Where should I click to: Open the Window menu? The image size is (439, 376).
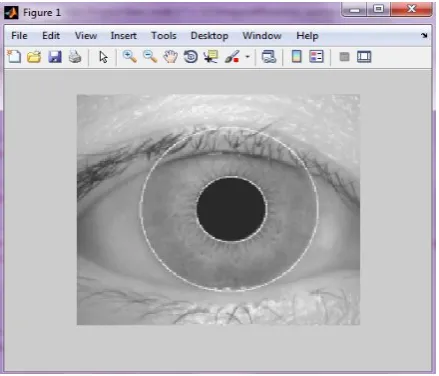(262, 36)
